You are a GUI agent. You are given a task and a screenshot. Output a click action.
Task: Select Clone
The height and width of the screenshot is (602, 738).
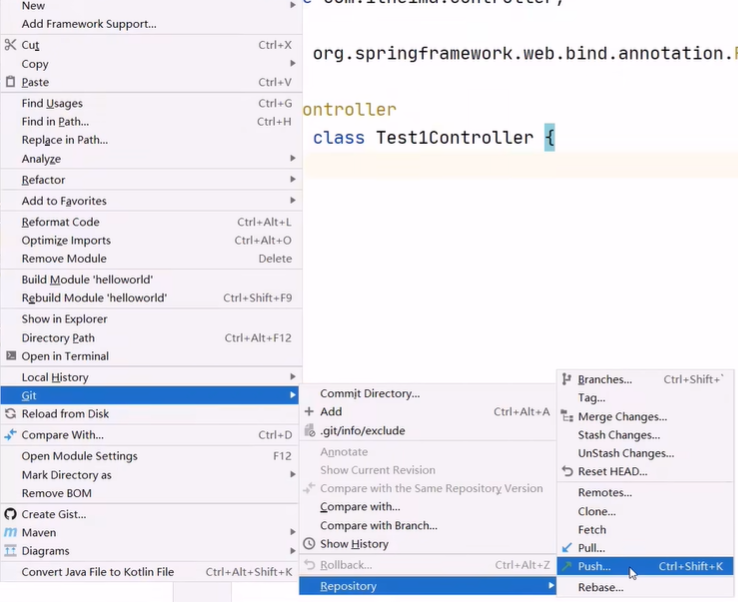[x=645, y=511]
